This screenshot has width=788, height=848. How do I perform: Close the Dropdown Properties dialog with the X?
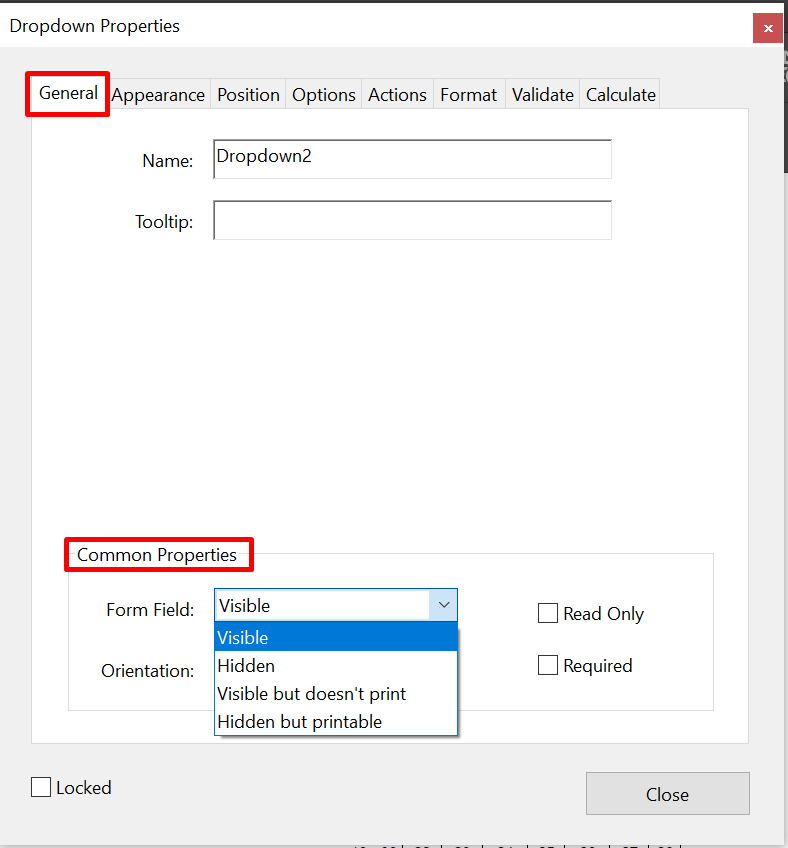click(x=768, y=28)
